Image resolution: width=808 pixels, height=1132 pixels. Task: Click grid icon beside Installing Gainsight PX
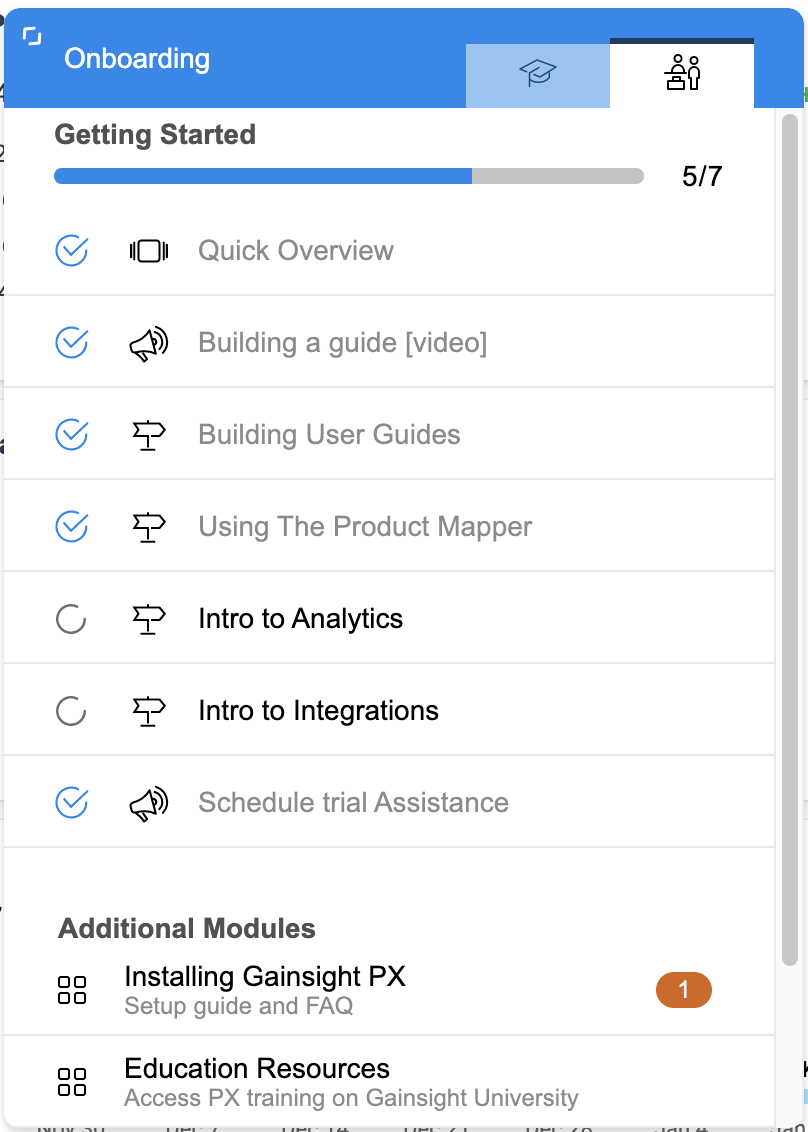tap(72, 990)
